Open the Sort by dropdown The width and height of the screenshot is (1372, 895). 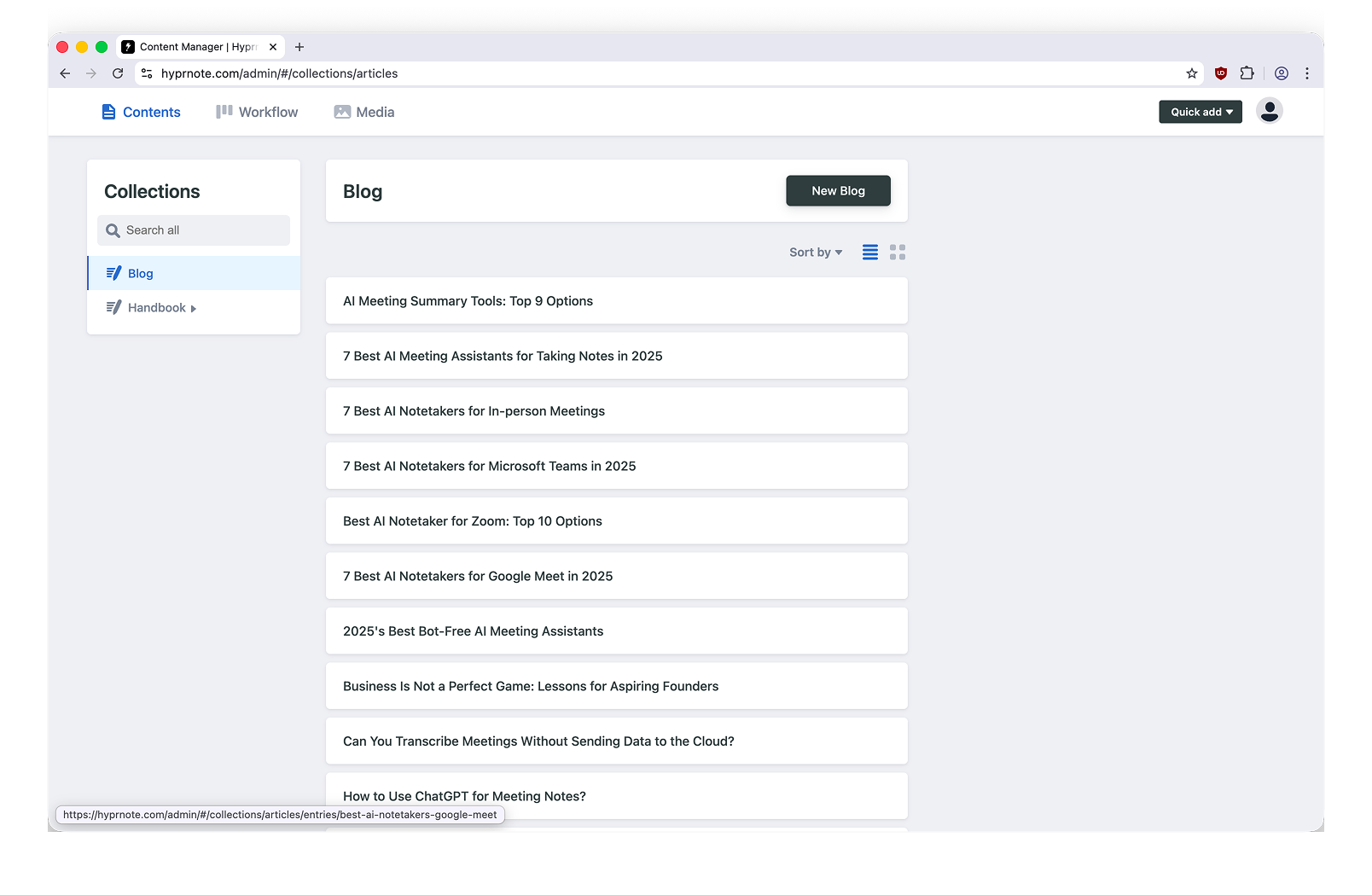[x=815, y=253]
